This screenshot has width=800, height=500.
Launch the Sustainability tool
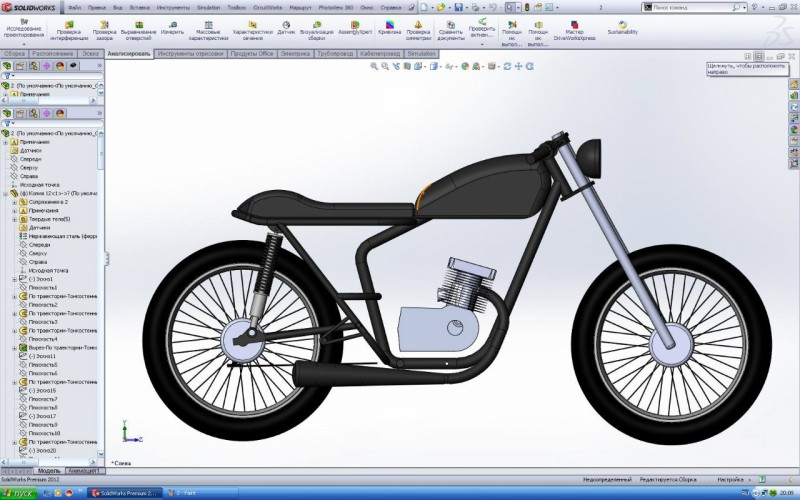(622, 28)
